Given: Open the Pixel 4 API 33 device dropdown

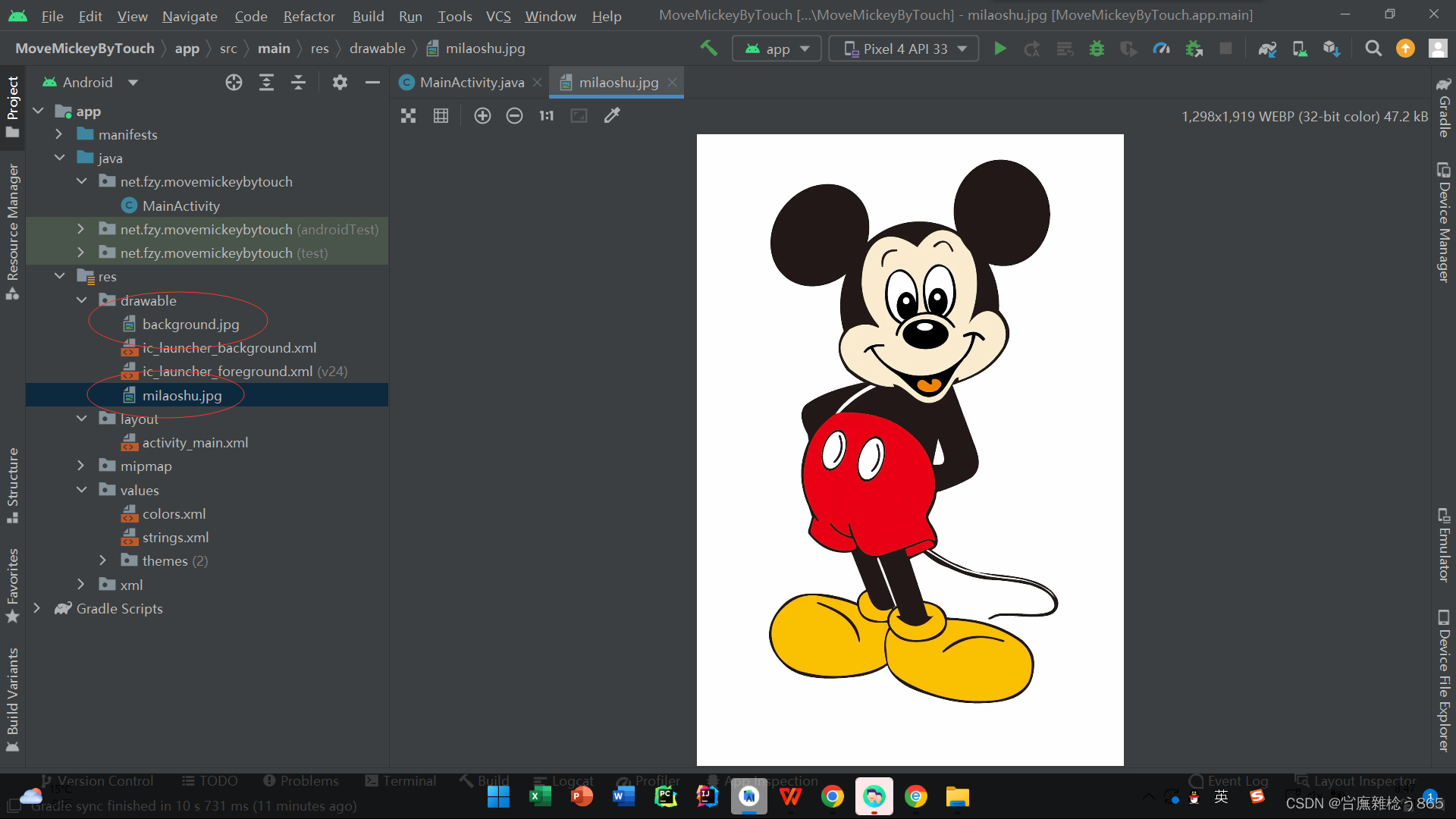Looking at the screenshot, I should point(904,49).
